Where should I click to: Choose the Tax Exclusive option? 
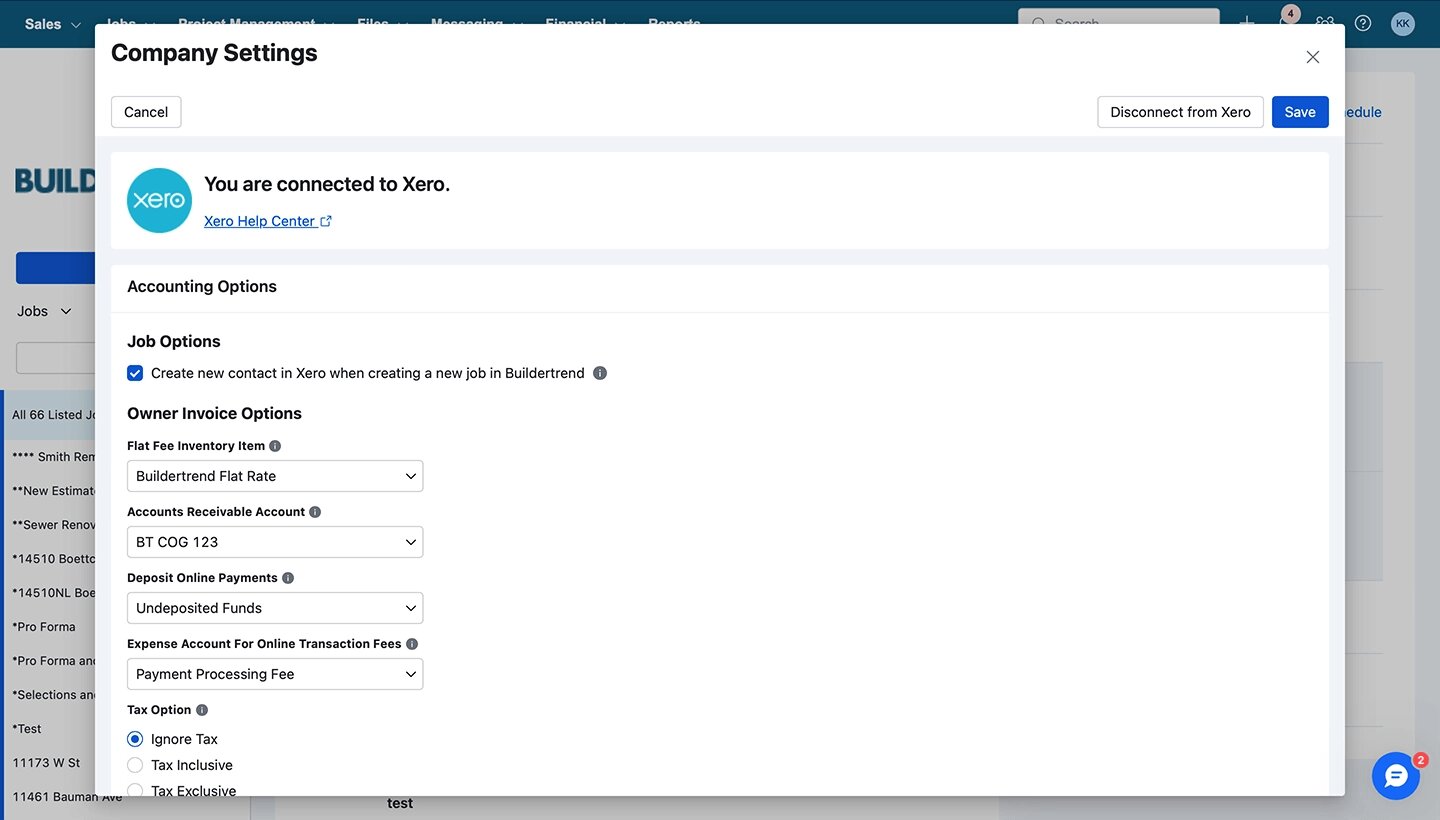135,790
